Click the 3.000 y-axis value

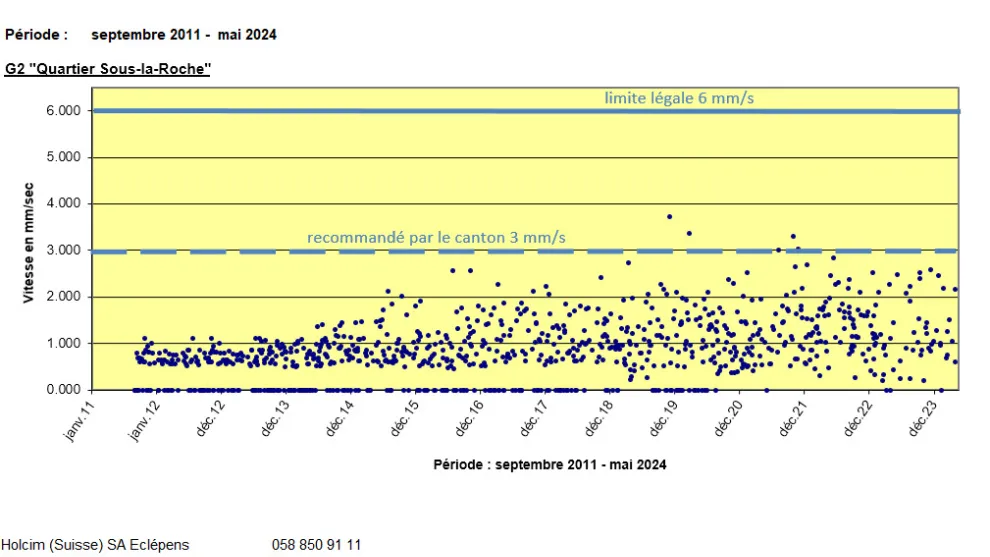pyautogui.click(x=64, y=250)
